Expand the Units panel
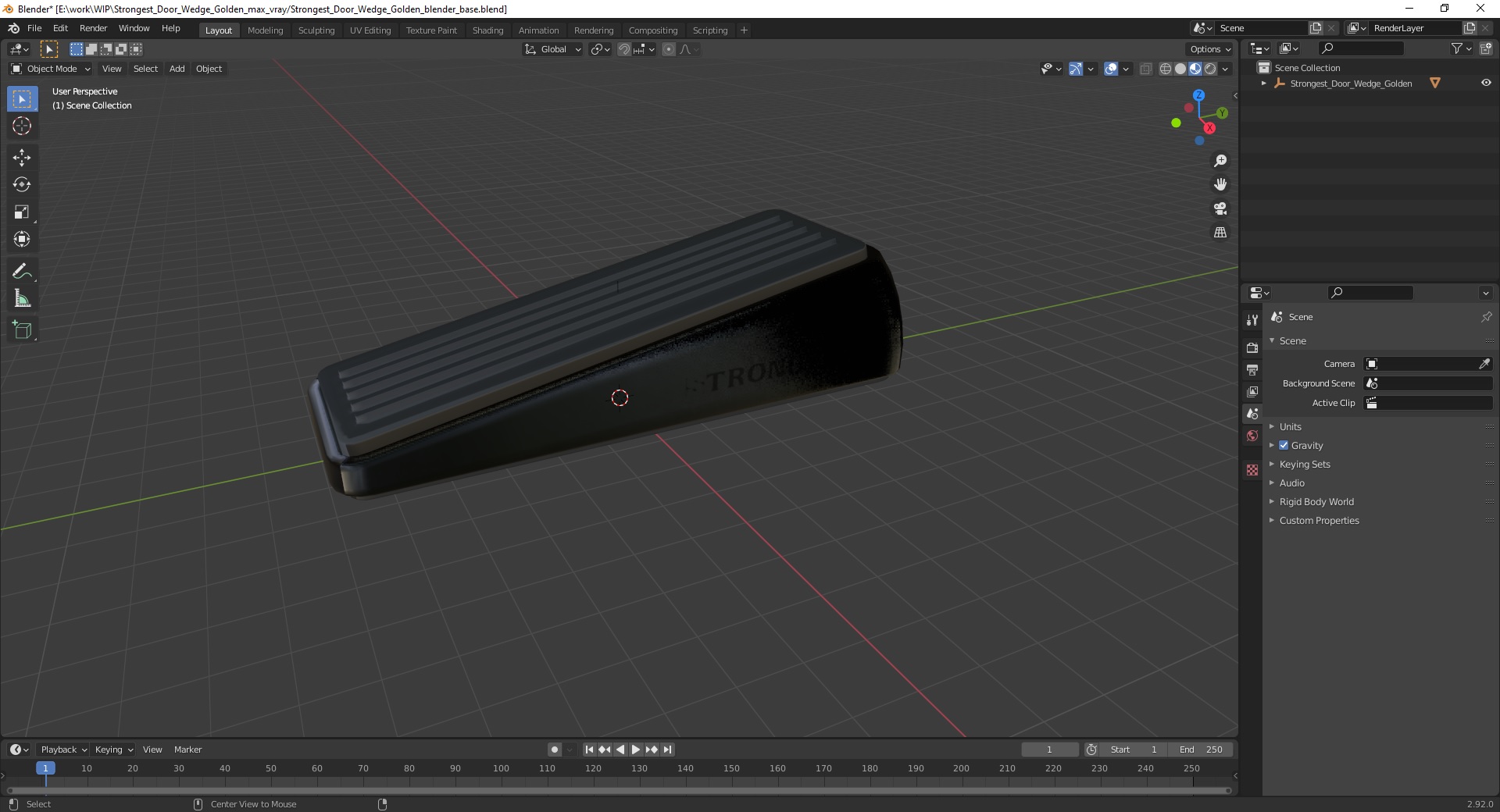The height and width of the screenshot is (812, 1500). [1291, 426]
